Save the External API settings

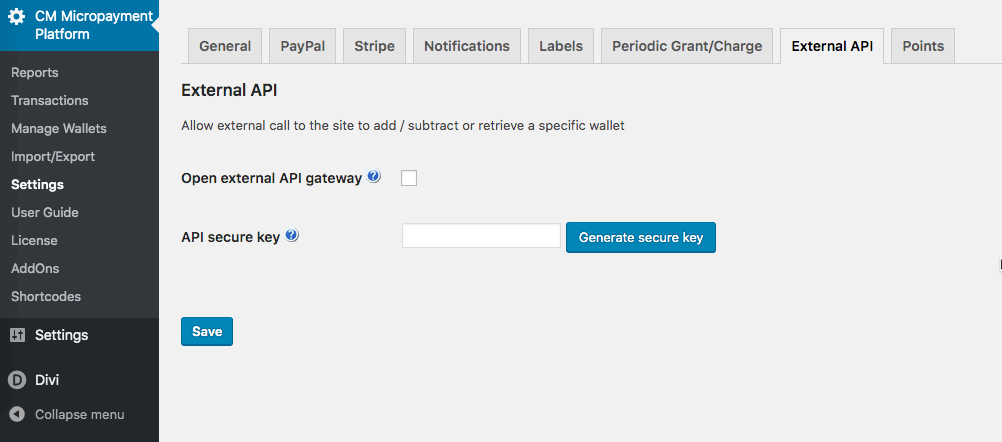click(x=207, y=331)
